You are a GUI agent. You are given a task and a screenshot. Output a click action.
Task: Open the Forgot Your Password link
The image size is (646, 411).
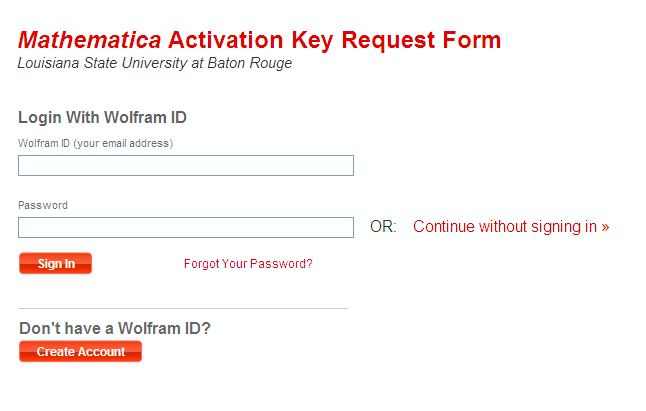(x=248, y=264)
